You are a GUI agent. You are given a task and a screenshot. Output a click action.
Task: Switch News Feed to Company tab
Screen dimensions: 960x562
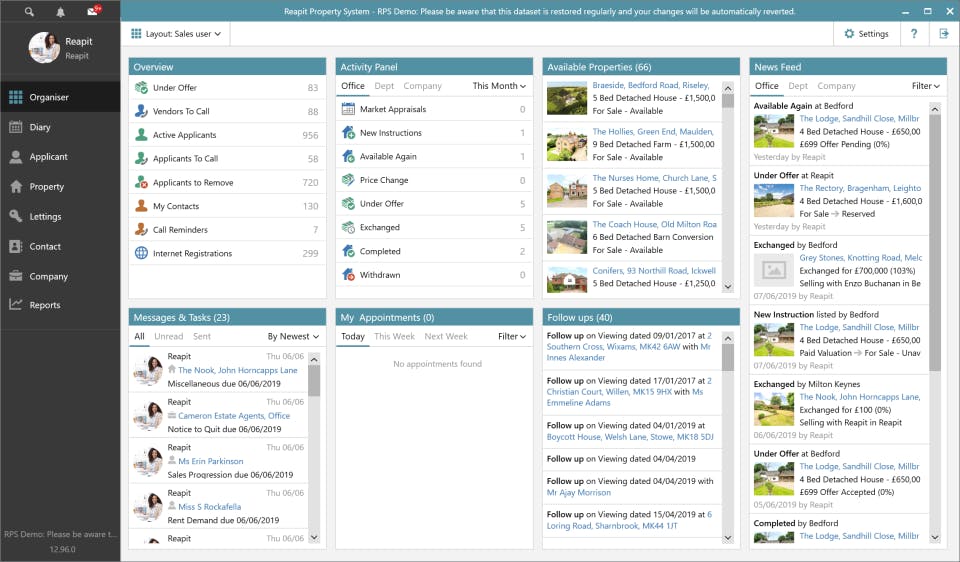[x=836, y=86]
